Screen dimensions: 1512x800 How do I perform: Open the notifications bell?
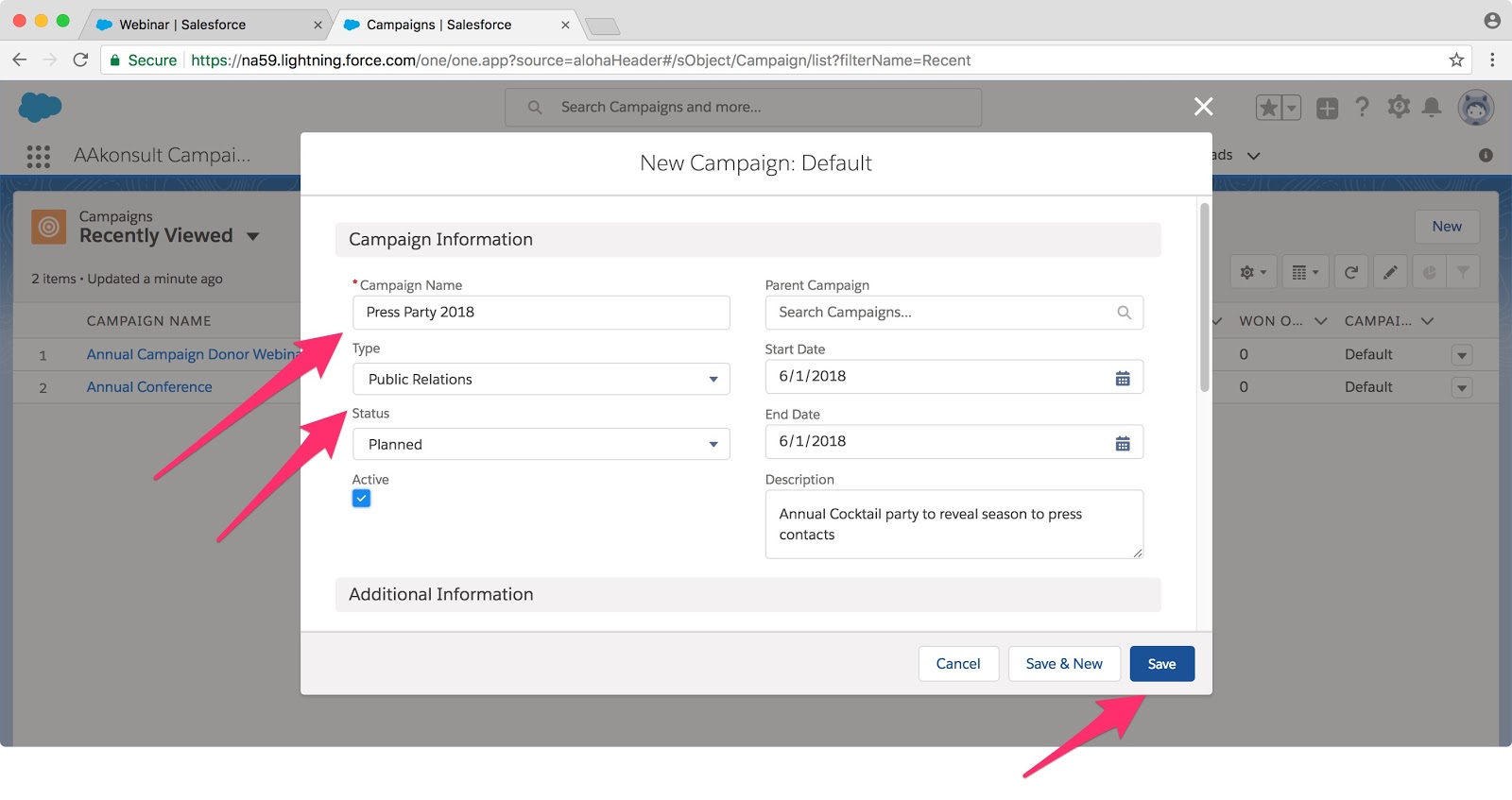(x=1432, y=108)
